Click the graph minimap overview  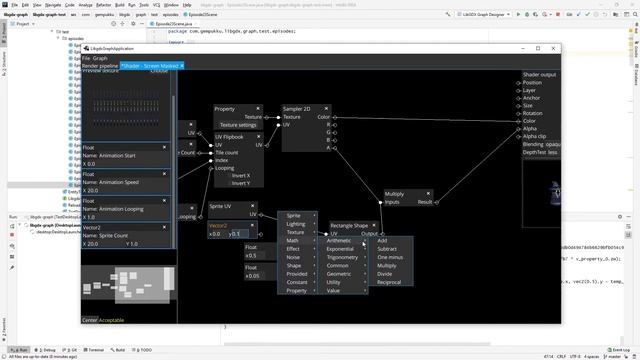[x=129, y=284]
